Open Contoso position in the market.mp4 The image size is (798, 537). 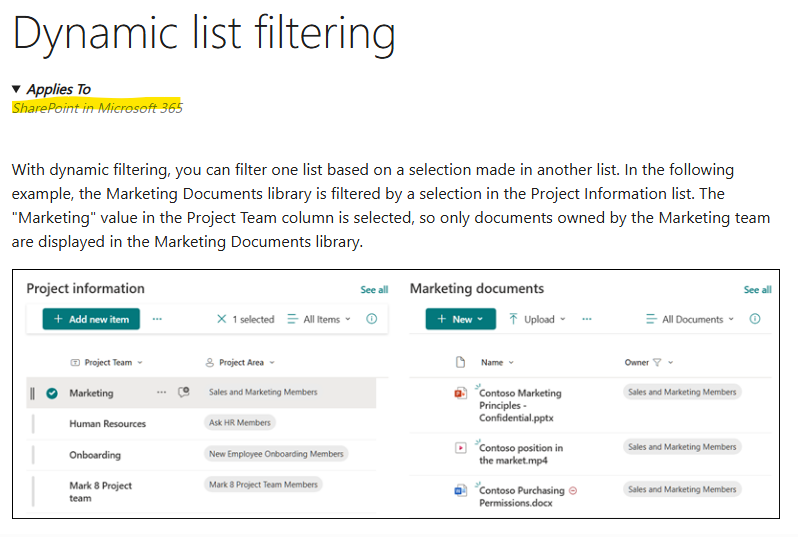pyautogui.click(x=521, y=454)
